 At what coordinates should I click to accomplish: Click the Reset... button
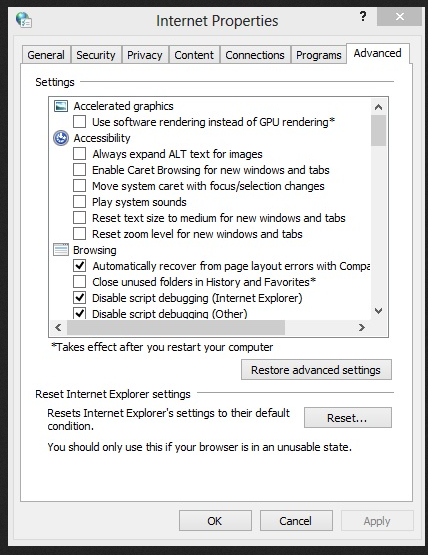pyautogui.click(x=348, y=418)
